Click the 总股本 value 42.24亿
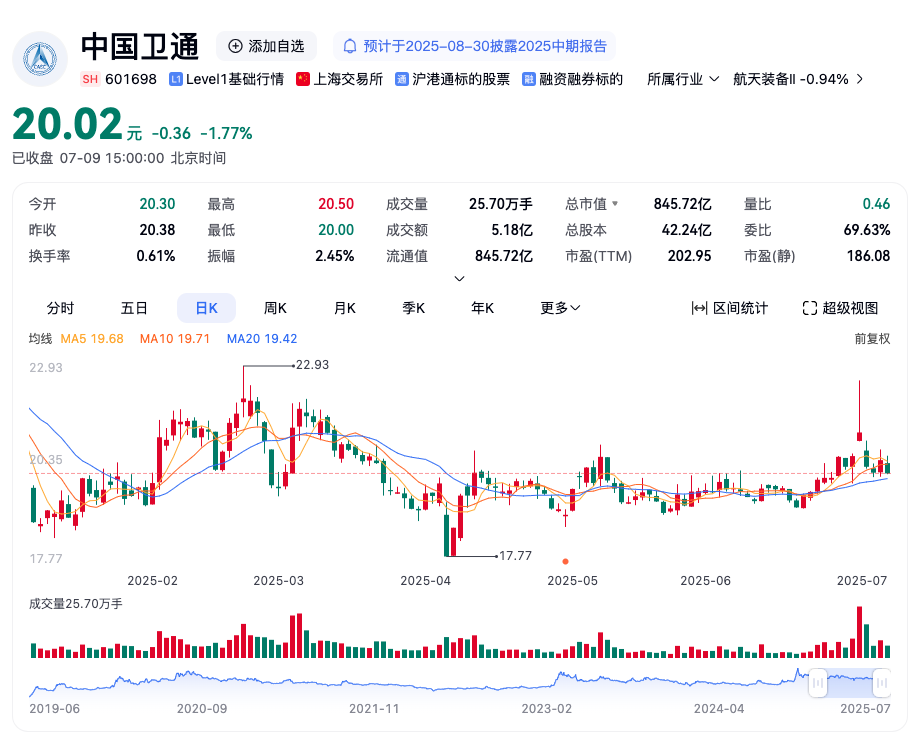The width and height of the screenshot is (924, 745). pyautogui.click(x=687, y=230)
